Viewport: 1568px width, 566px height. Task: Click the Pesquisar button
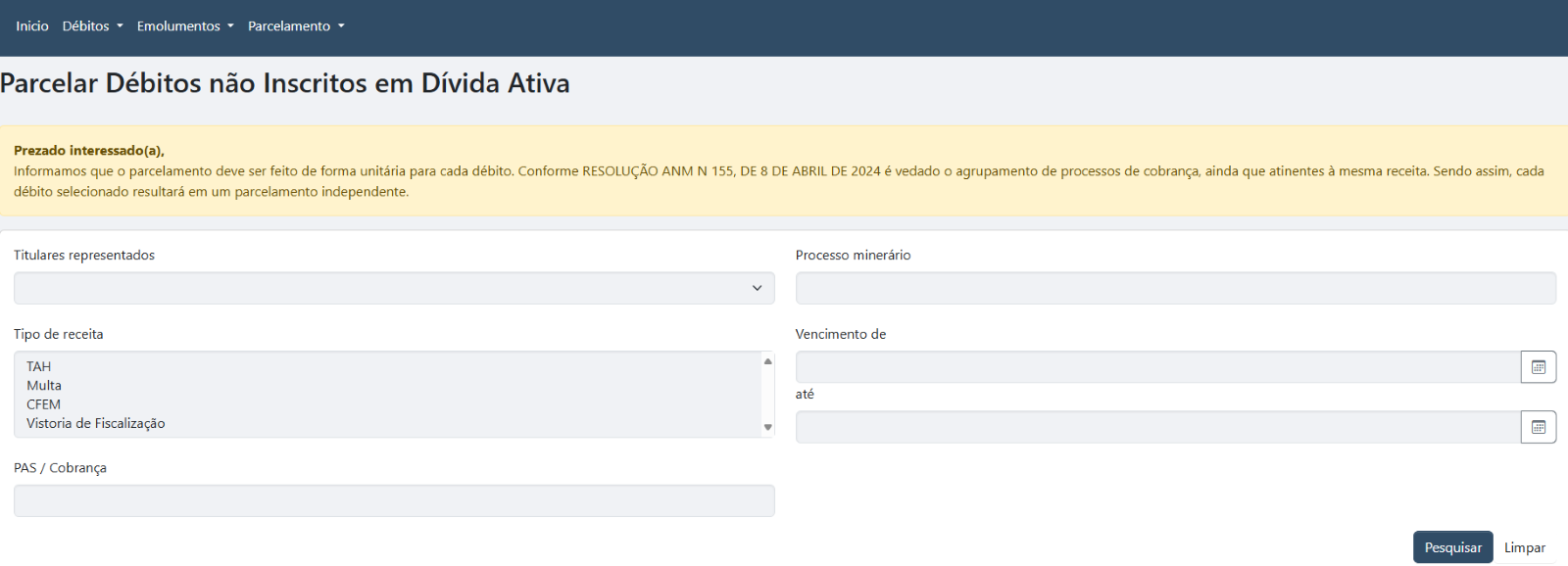1452,547
